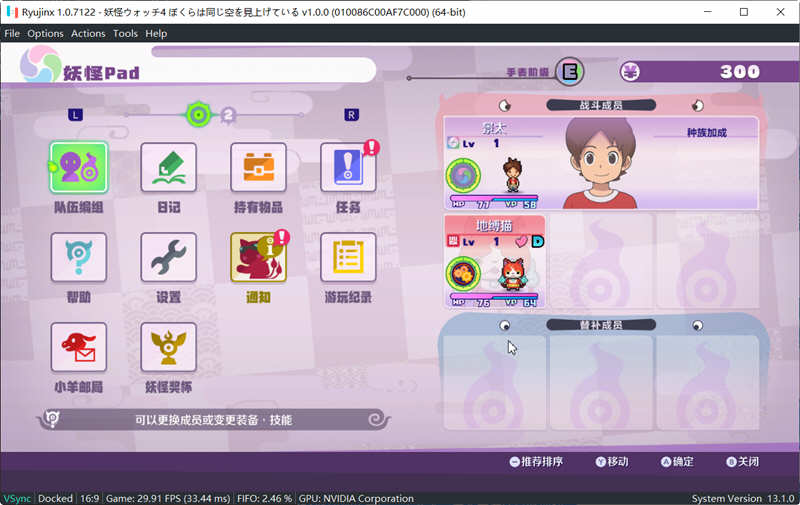800x505 pixels.
Task: Open the 小羊邮局 post office icon
Action: tap(79, 347)
